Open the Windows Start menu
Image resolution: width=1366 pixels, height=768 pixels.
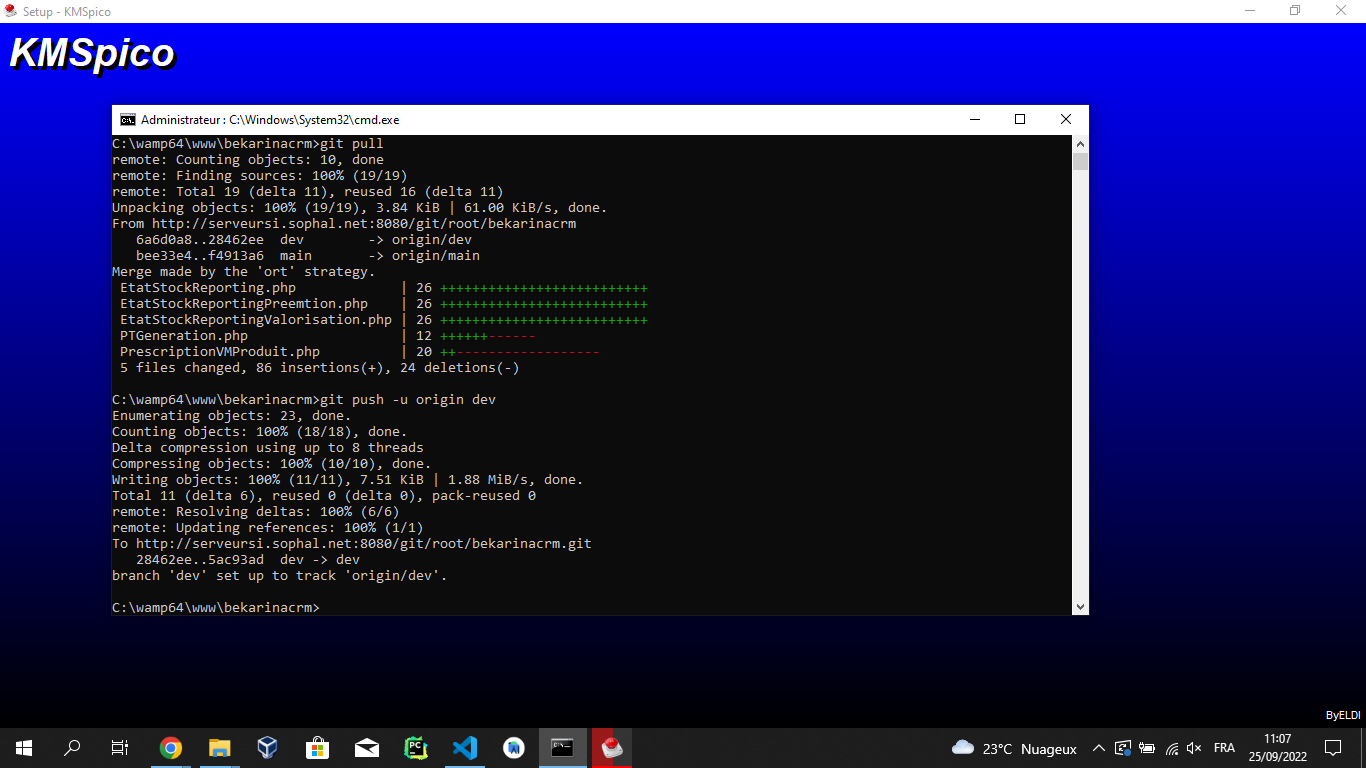coord(24,748)
